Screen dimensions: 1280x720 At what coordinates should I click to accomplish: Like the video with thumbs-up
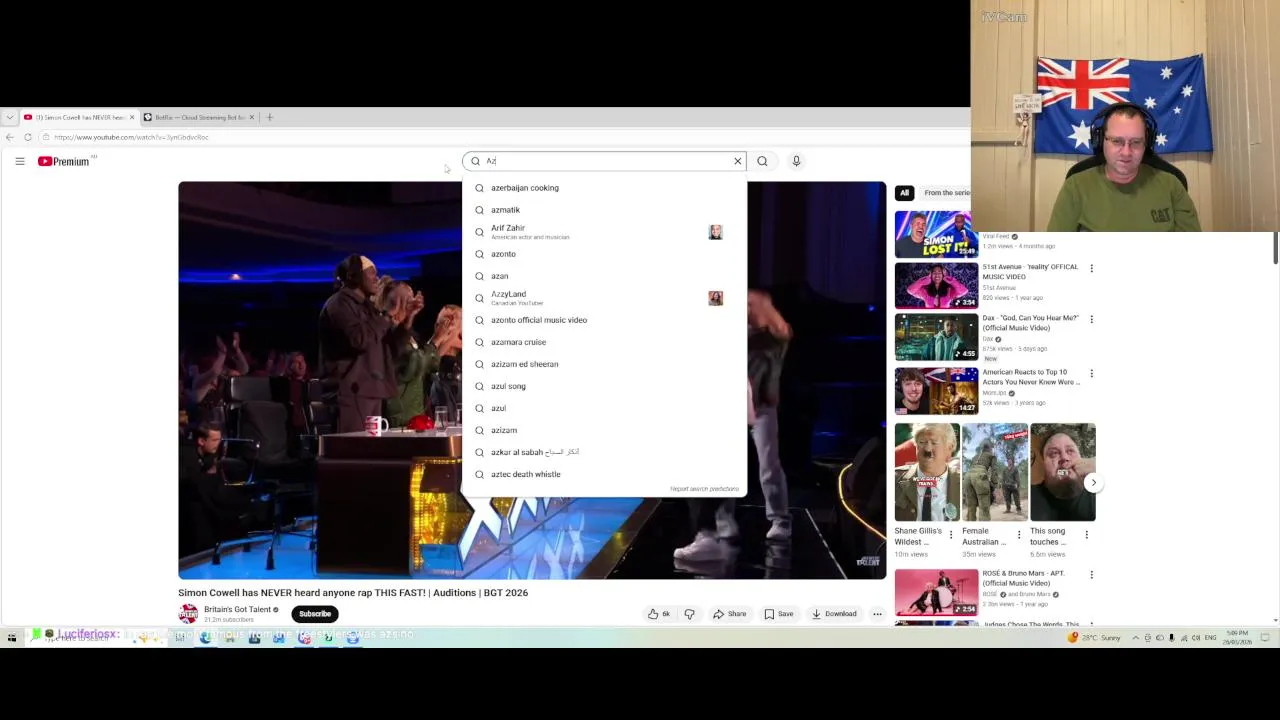coord(658,614)
